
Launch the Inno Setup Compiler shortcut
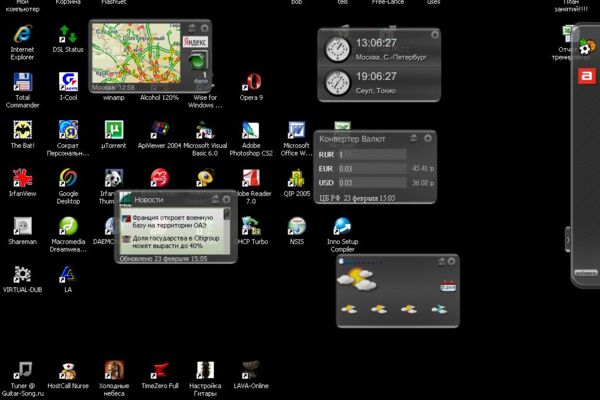click(x=342, y=226)
